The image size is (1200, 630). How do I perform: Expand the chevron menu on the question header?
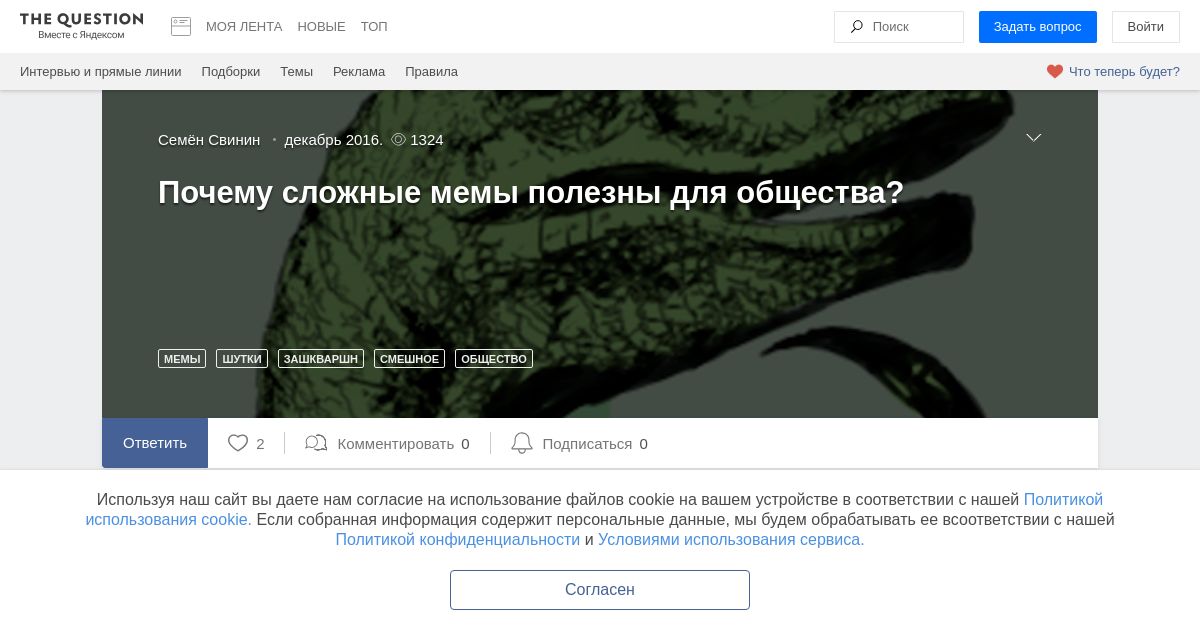point(1034,138)
